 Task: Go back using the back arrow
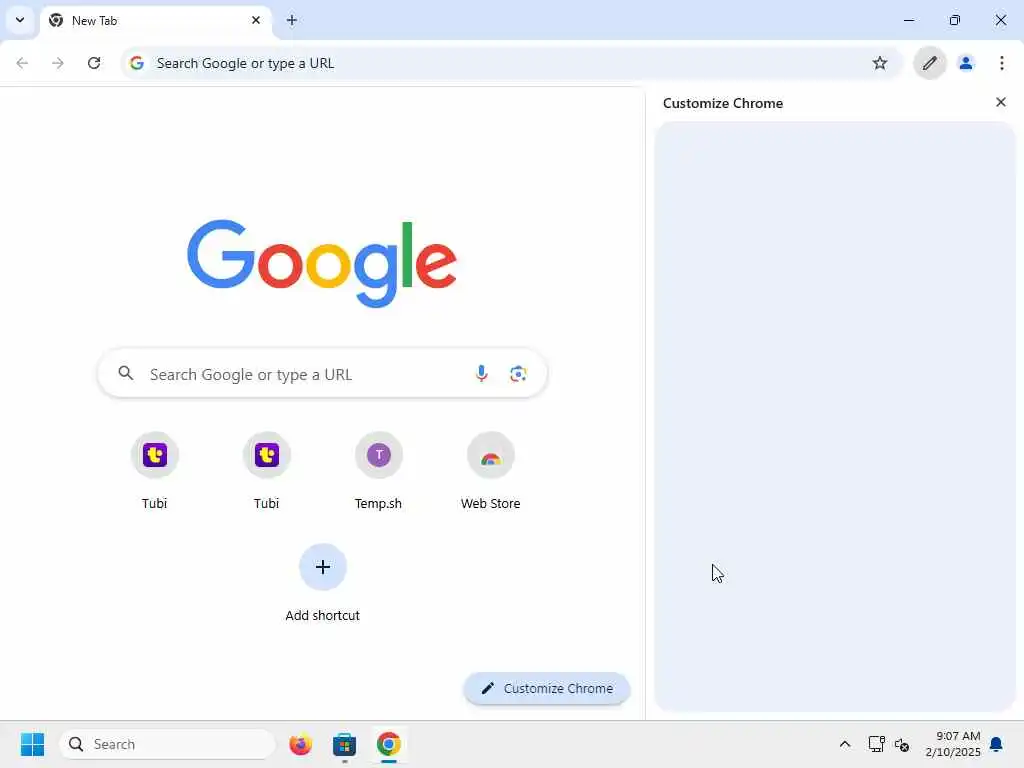[22, 63]
